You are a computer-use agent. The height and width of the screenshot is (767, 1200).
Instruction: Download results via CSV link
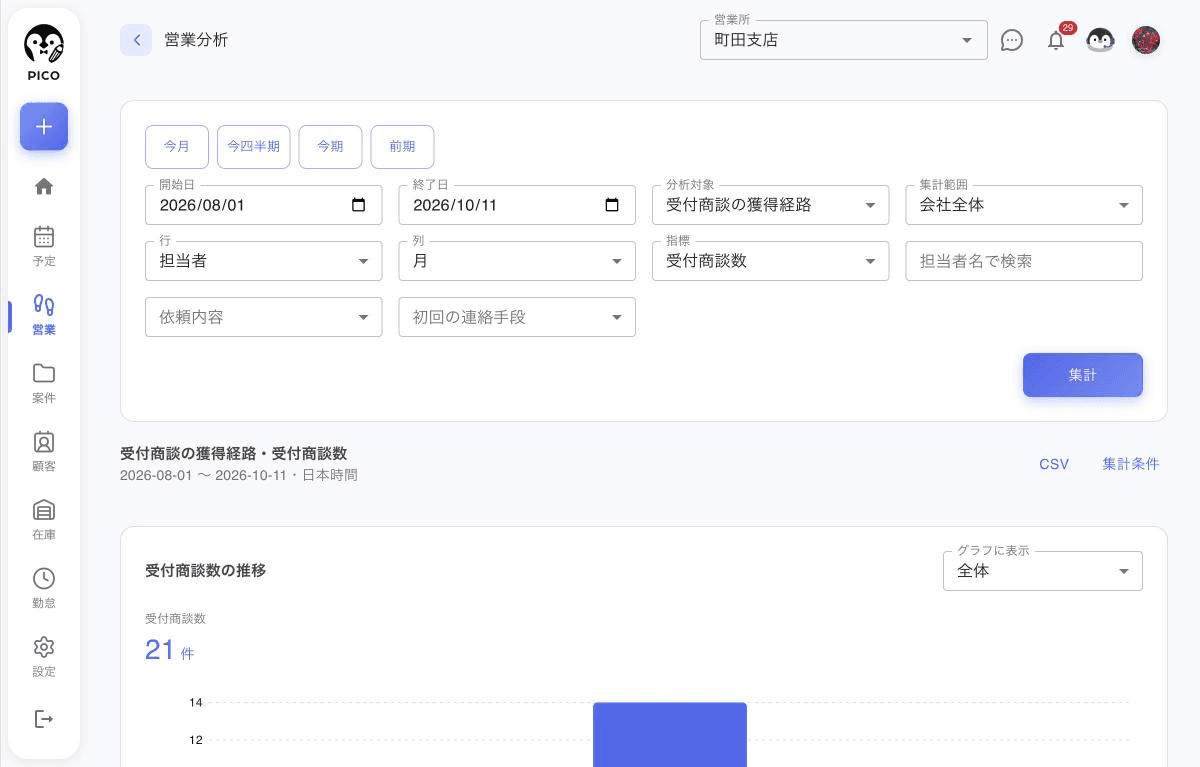click(1054, 464)
